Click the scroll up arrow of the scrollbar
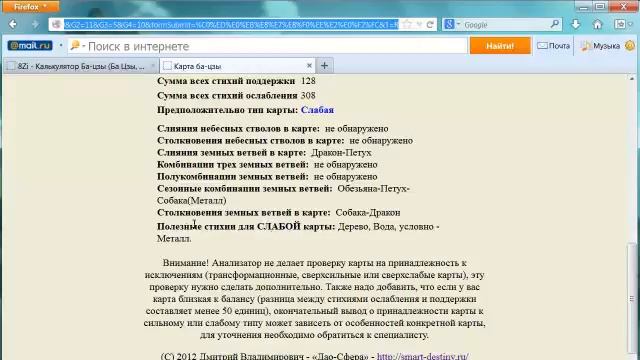Viewport: 640px width, 360px height. point(632,78)
